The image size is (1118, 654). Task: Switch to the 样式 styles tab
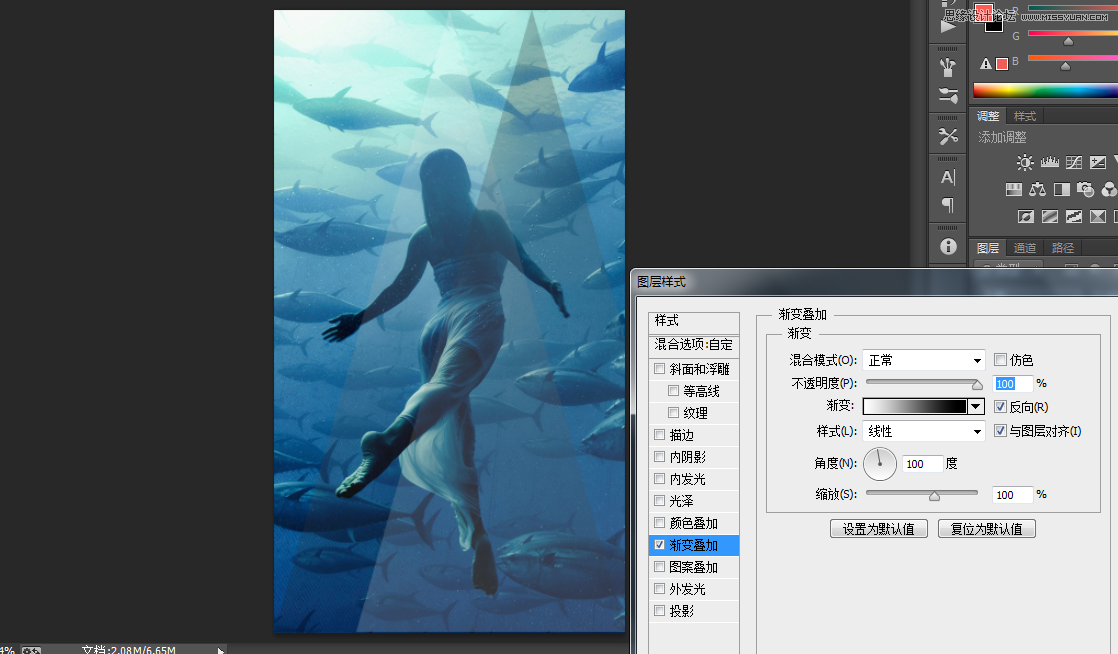click(1023, 115)
